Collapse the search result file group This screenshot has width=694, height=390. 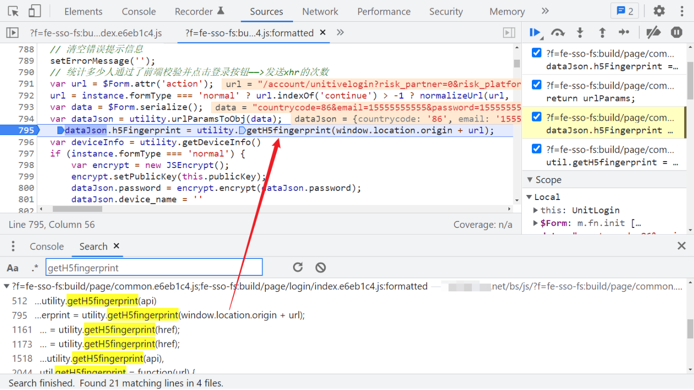pyautogui.click(x=7, y=286)
